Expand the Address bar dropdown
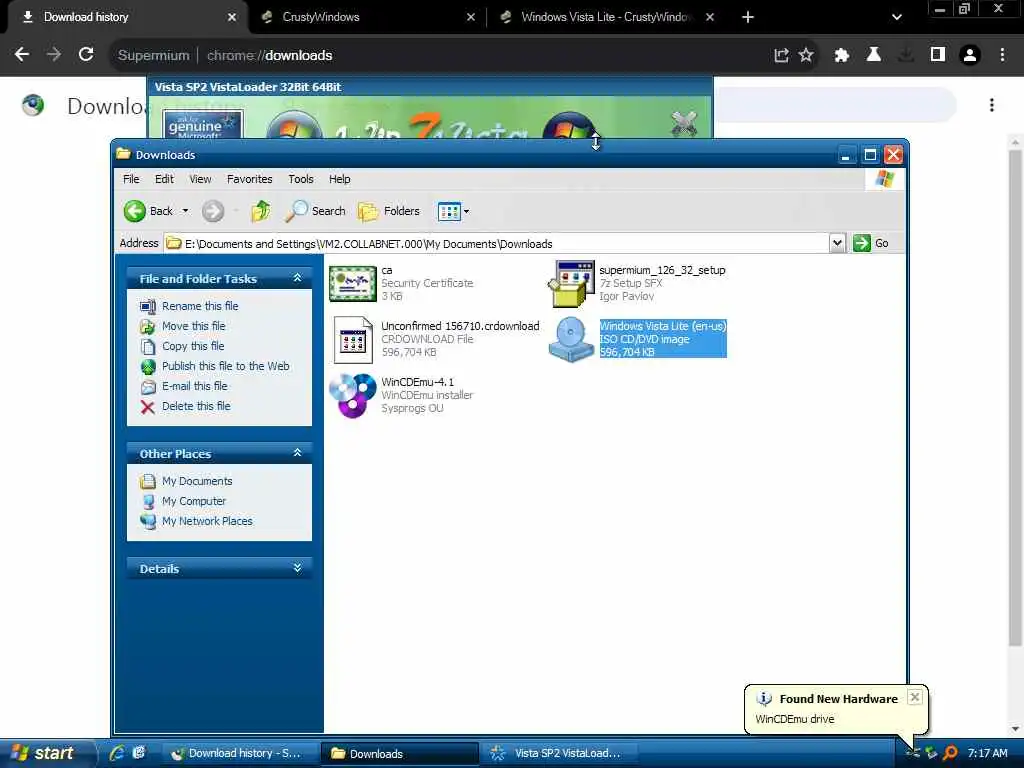 [837, 243]
